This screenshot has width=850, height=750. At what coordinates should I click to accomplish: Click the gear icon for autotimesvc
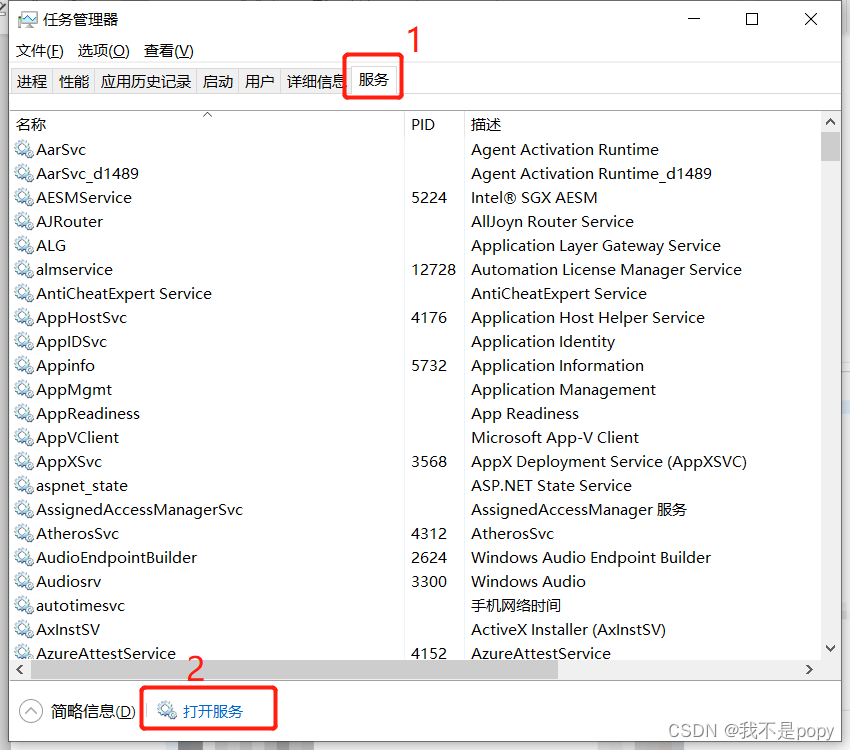tap(24, 605)
